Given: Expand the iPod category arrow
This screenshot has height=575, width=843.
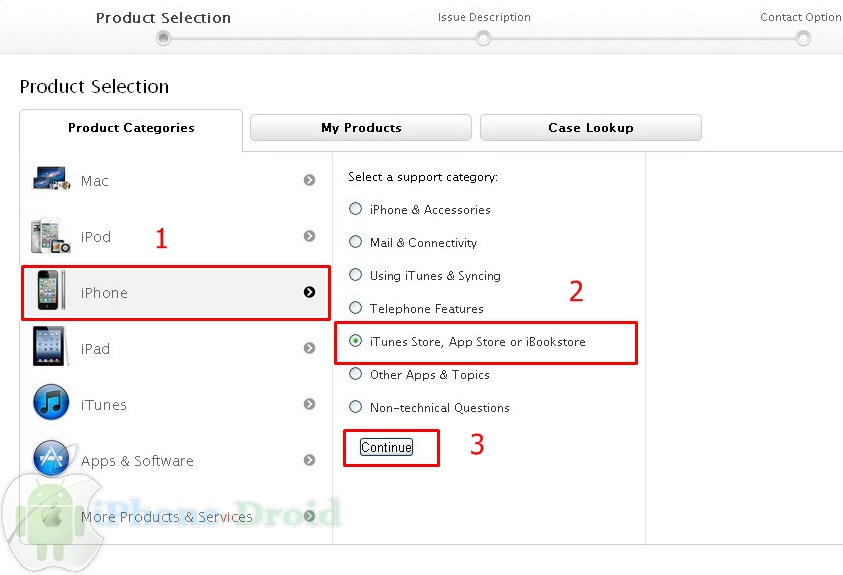Looking at the screenshot, I should [x=309, y=236].
